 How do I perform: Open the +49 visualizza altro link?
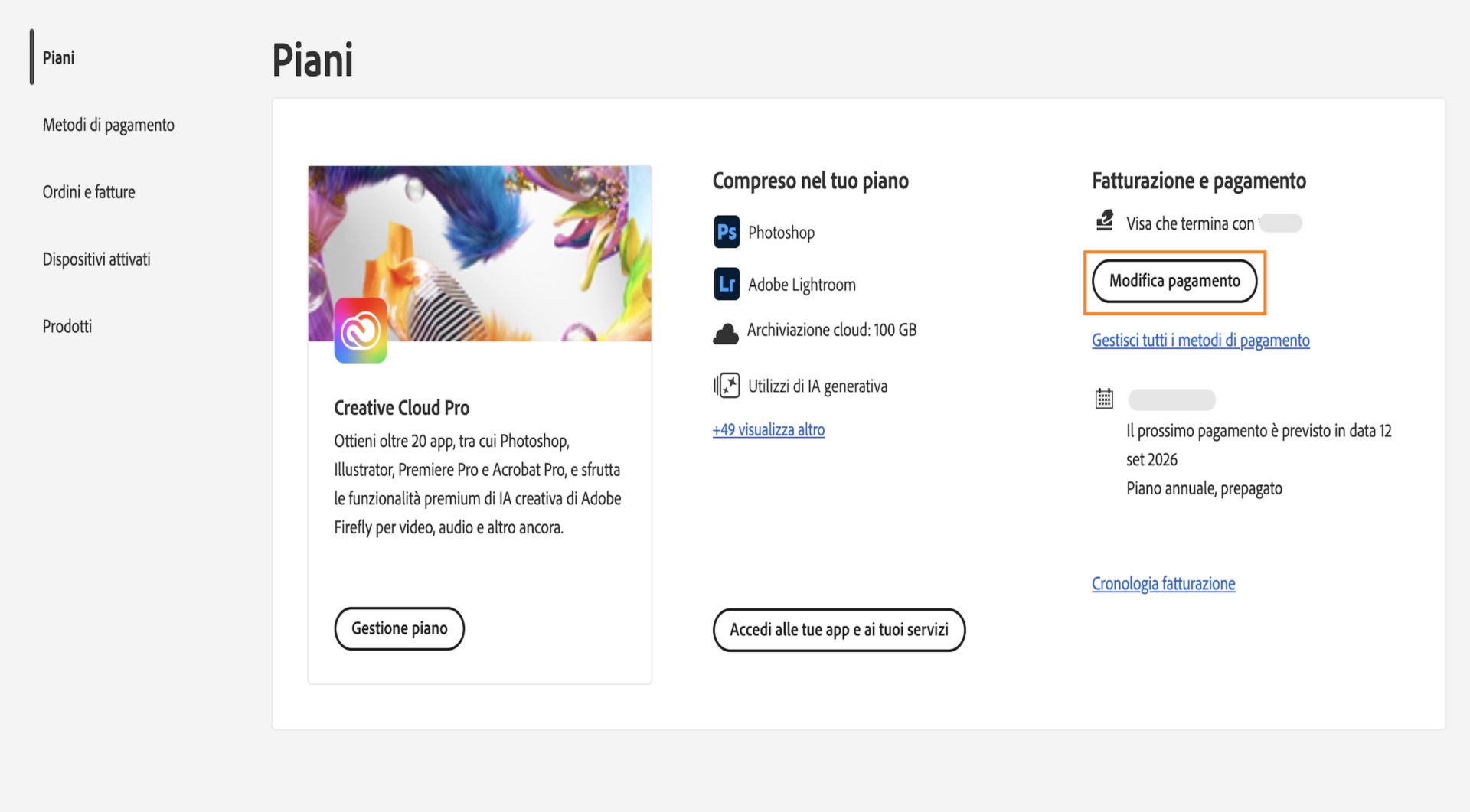(x=768, y=429)
